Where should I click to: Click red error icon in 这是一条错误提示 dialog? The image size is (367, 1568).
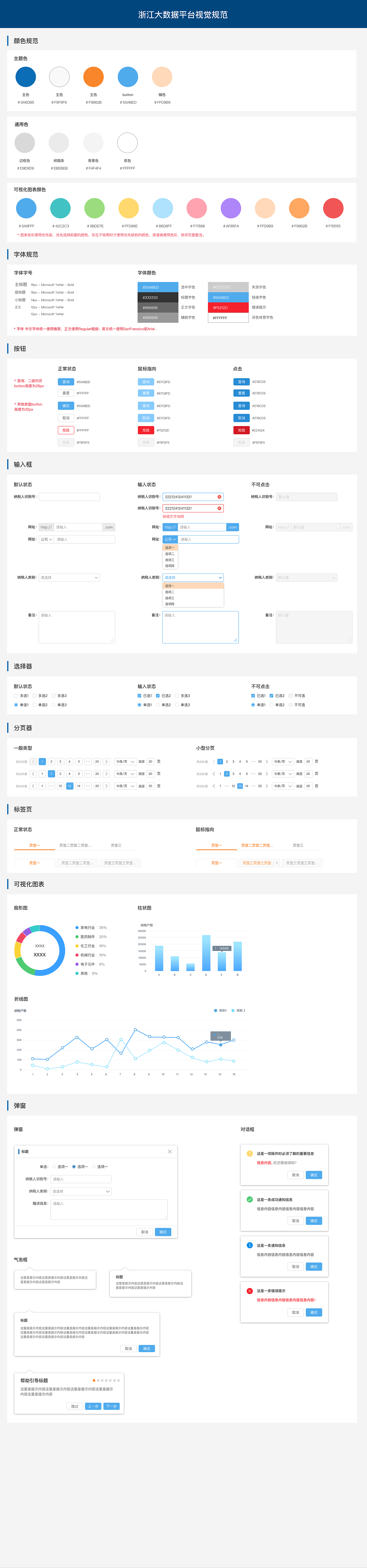pyautogui.click(x=249, y=1291)
